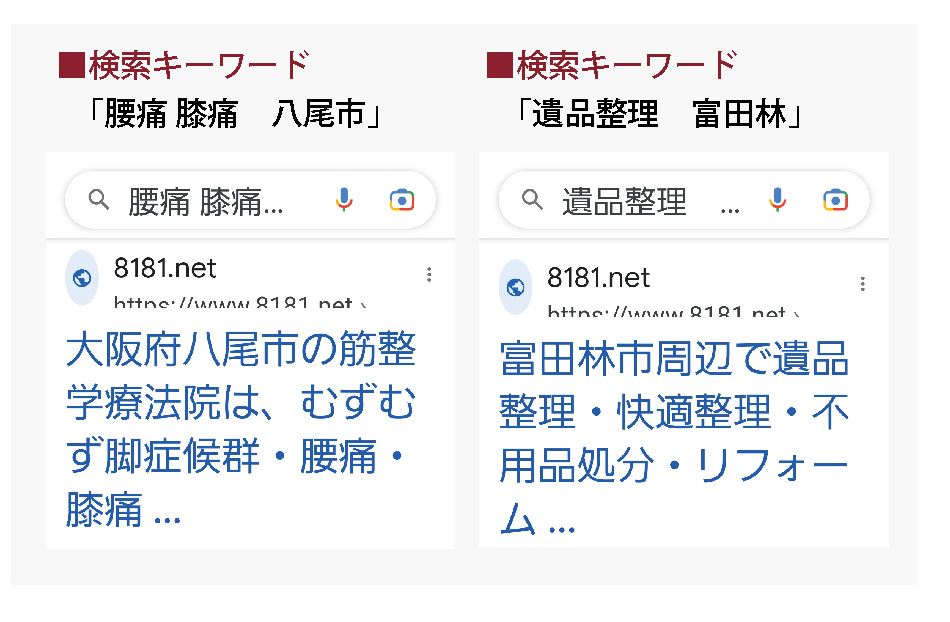The width and height of the screenshot is (950, 622).
Task: Click the magnifier icon in the left search bar
Action: [99, 199]
